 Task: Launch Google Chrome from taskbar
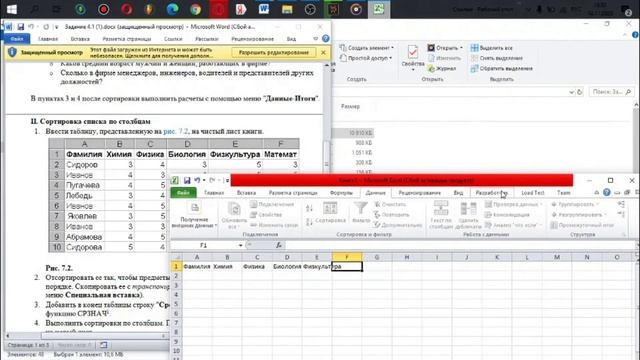[195, 9]
